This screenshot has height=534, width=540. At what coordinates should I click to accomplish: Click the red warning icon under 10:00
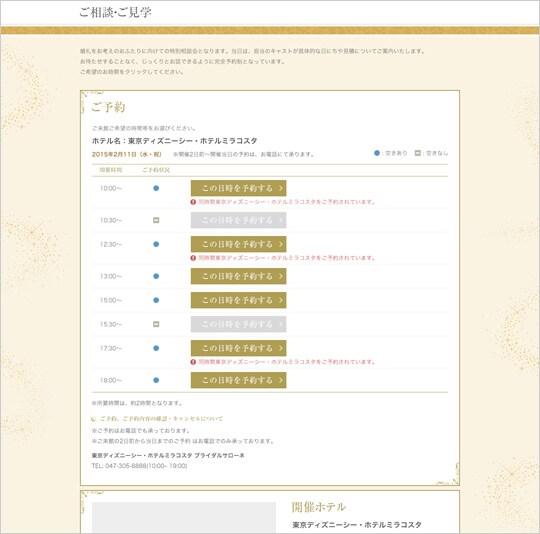coord(193,202)
